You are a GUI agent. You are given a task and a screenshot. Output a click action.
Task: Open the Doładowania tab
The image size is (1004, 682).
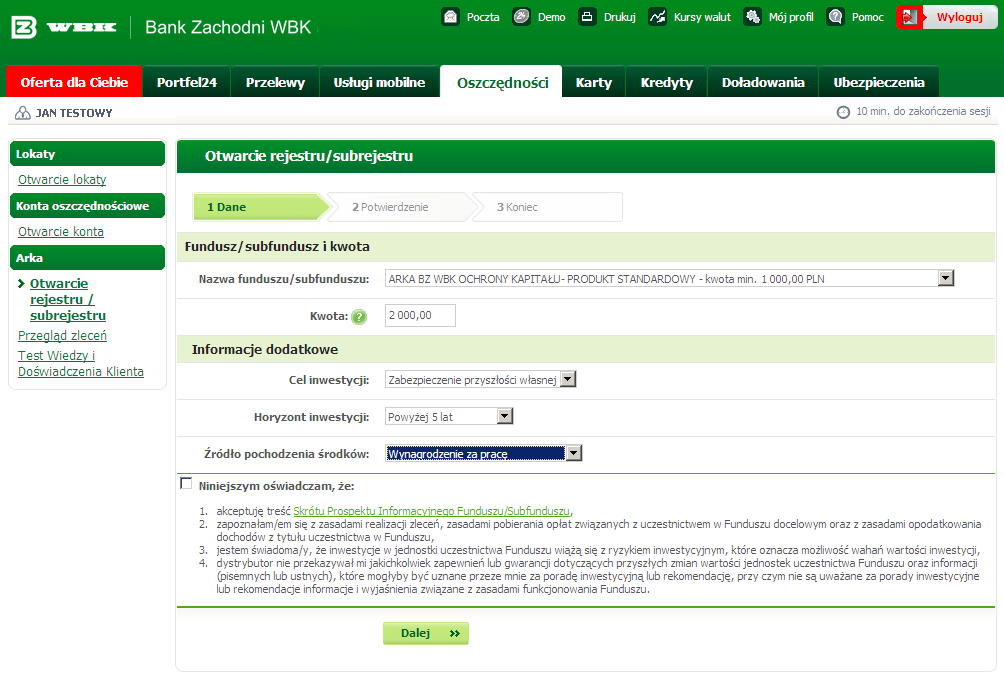tap(763, 82)
